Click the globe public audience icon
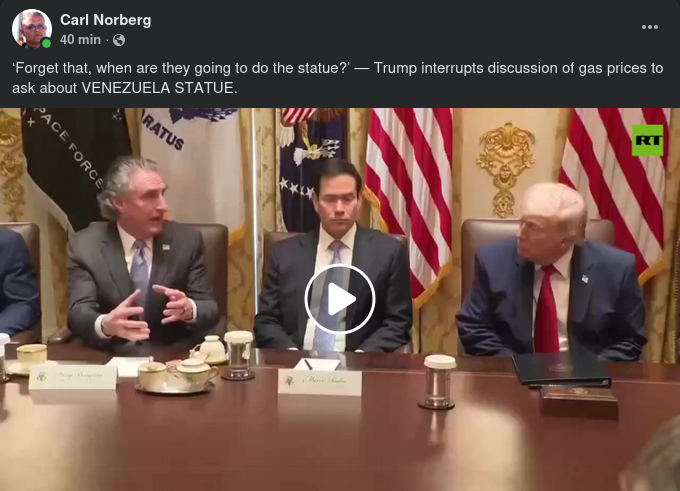 [x=119, y=40]
